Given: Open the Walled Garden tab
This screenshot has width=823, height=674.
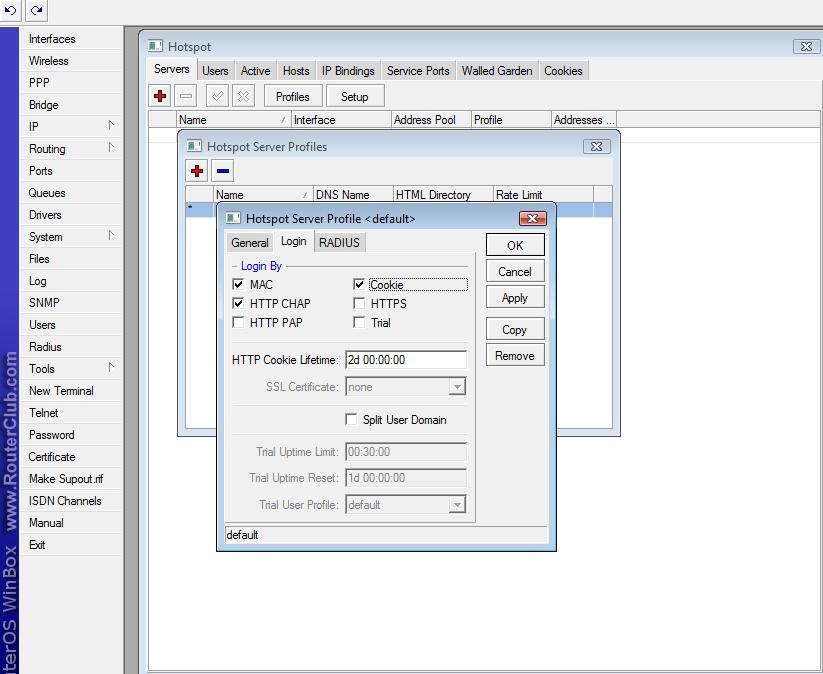Looking at the screenshot, I should point(497,71).
